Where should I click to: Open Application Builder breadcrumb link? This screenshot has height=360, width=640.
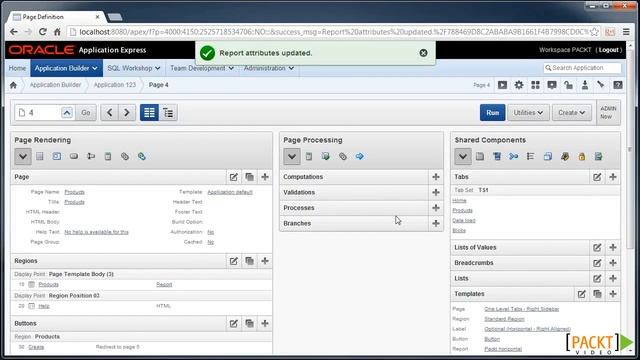coord(55,85)
